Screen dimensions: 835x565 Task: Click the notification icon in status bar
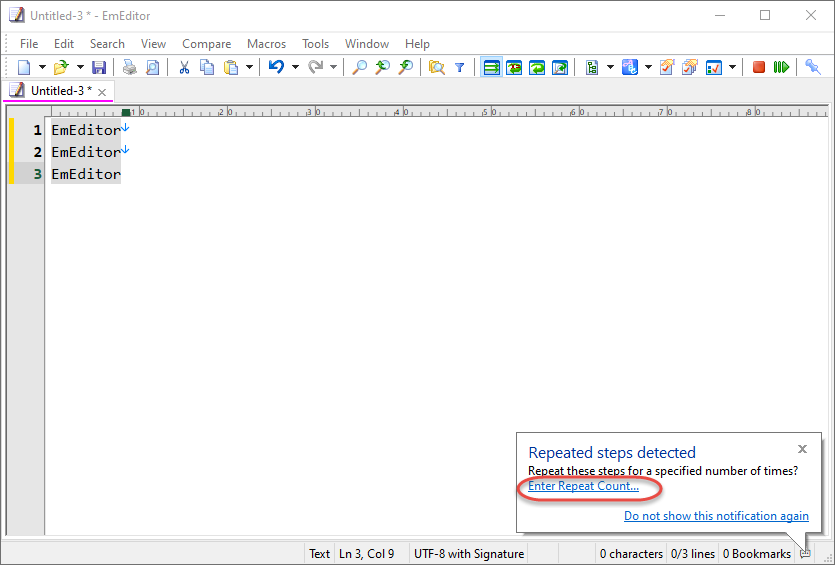click(x=806, y=553)
